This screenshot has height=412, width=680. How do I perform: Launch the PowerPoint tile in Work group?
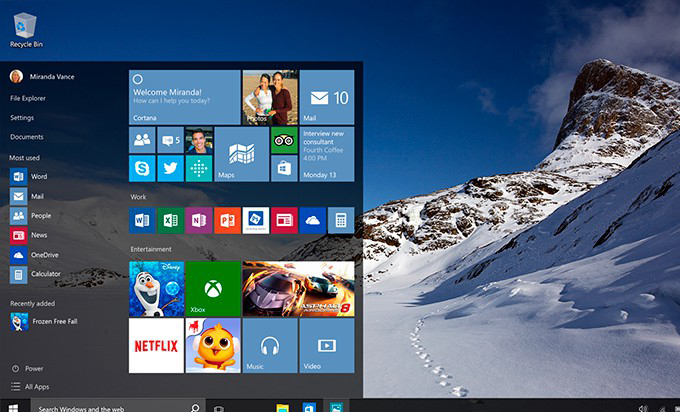[x=227, y=220]
